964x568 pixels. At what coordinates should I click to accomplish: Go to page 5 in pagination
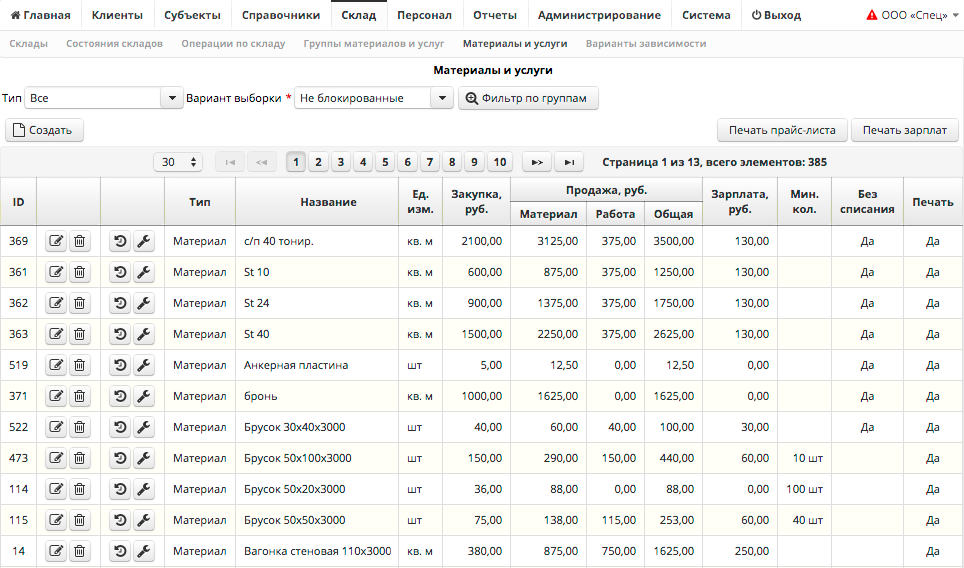point(385,162)
